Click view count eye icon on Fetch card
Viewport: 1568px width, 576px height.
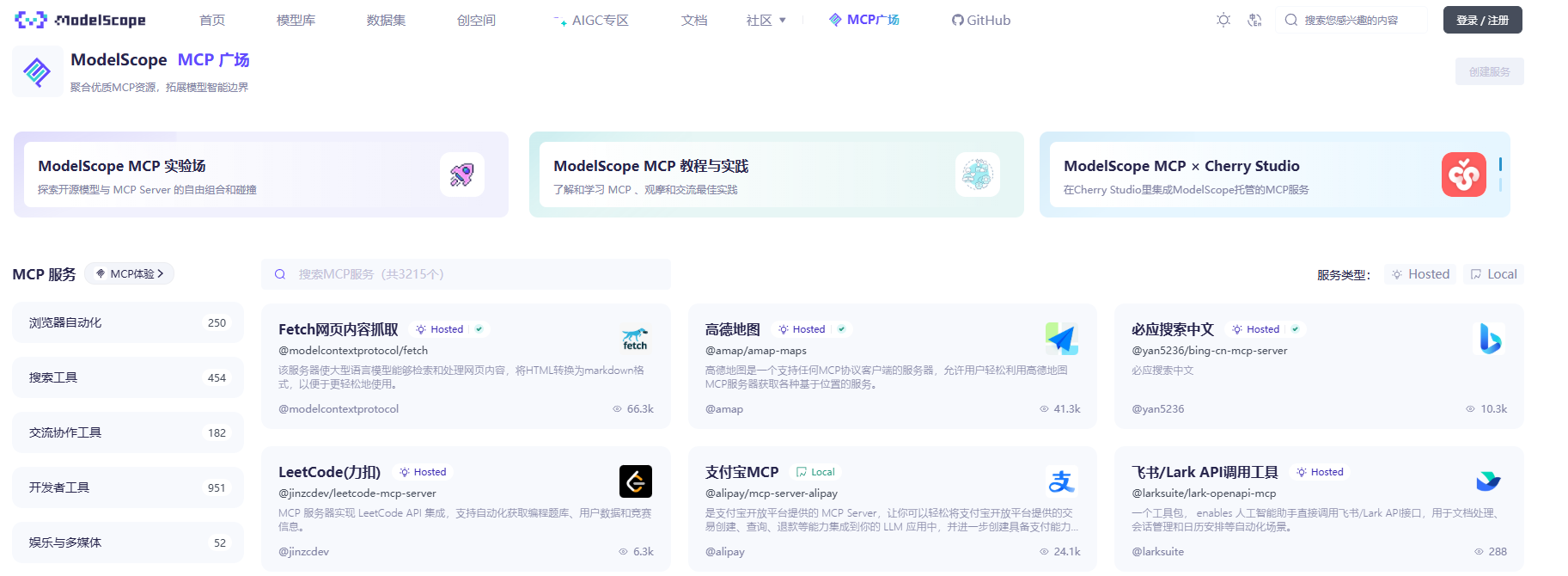pos(617,409)
